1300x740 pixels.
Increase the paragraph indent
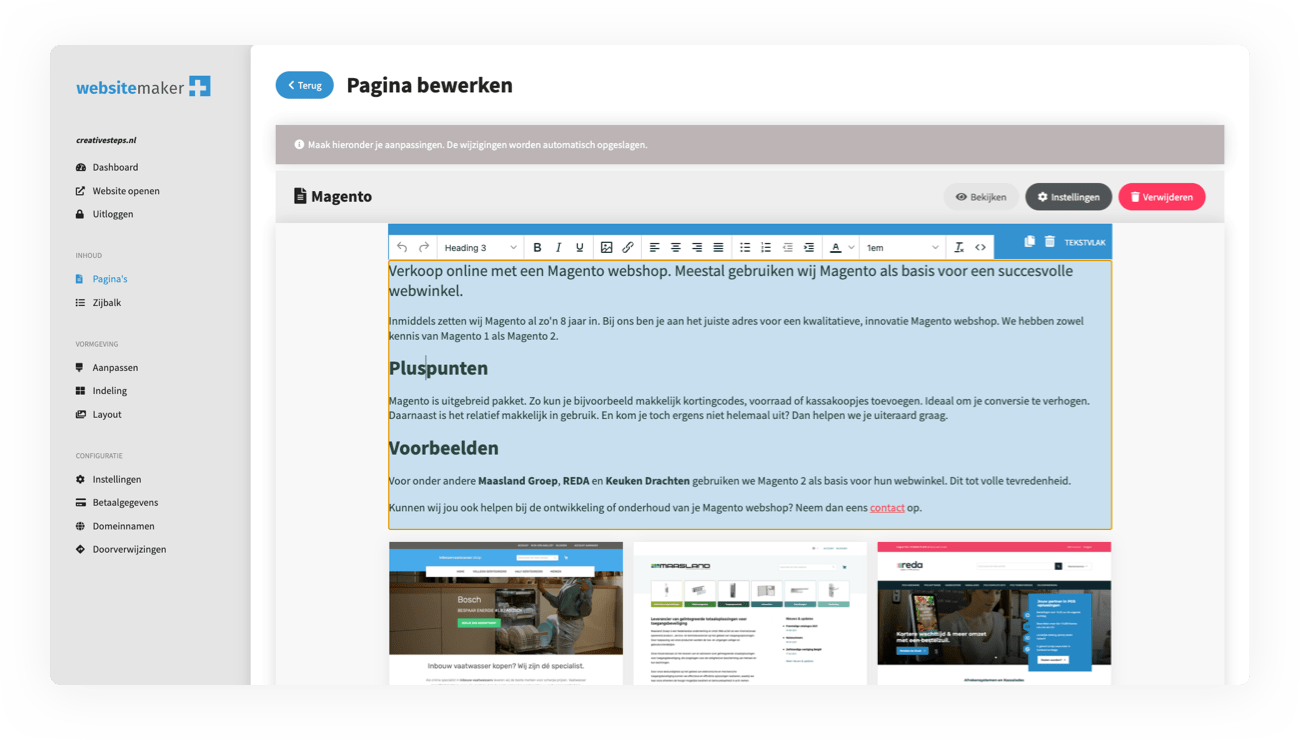click(x=809, y=247)
